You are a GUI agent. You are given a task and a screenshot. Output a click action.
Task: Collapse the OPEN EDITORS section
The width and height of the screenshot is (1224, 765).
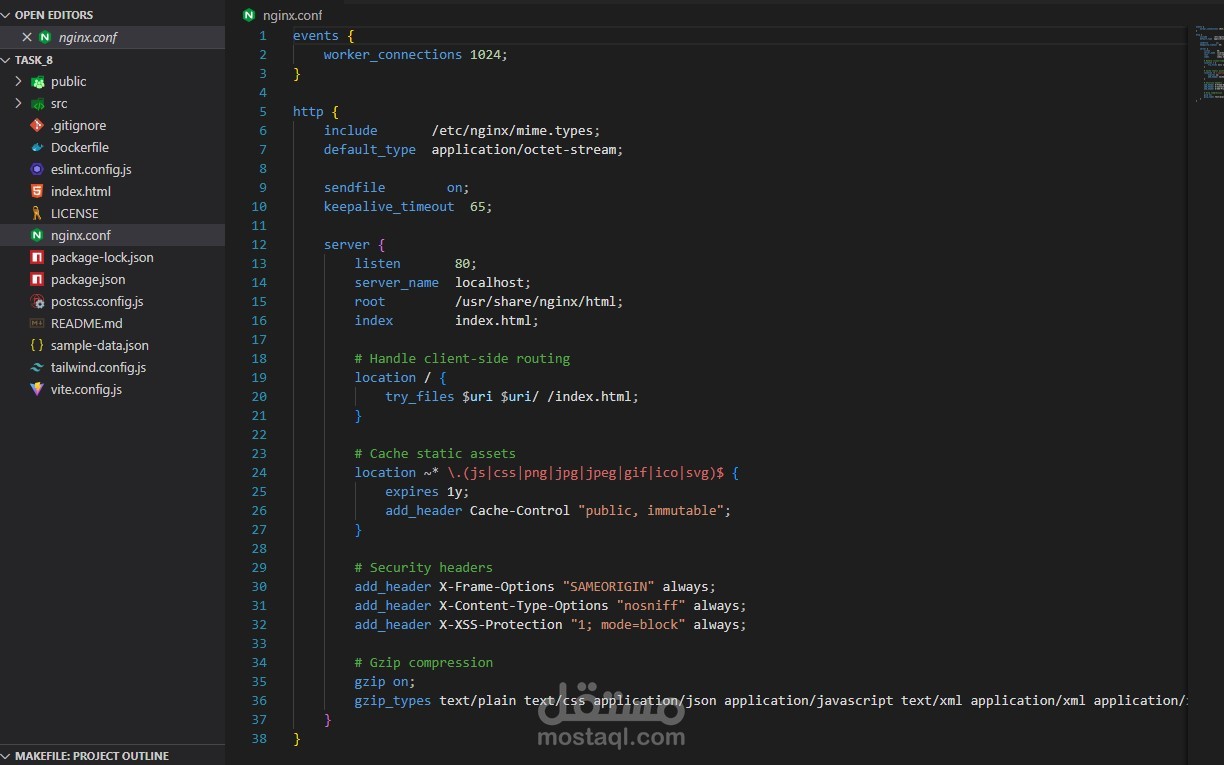(7, 15)
